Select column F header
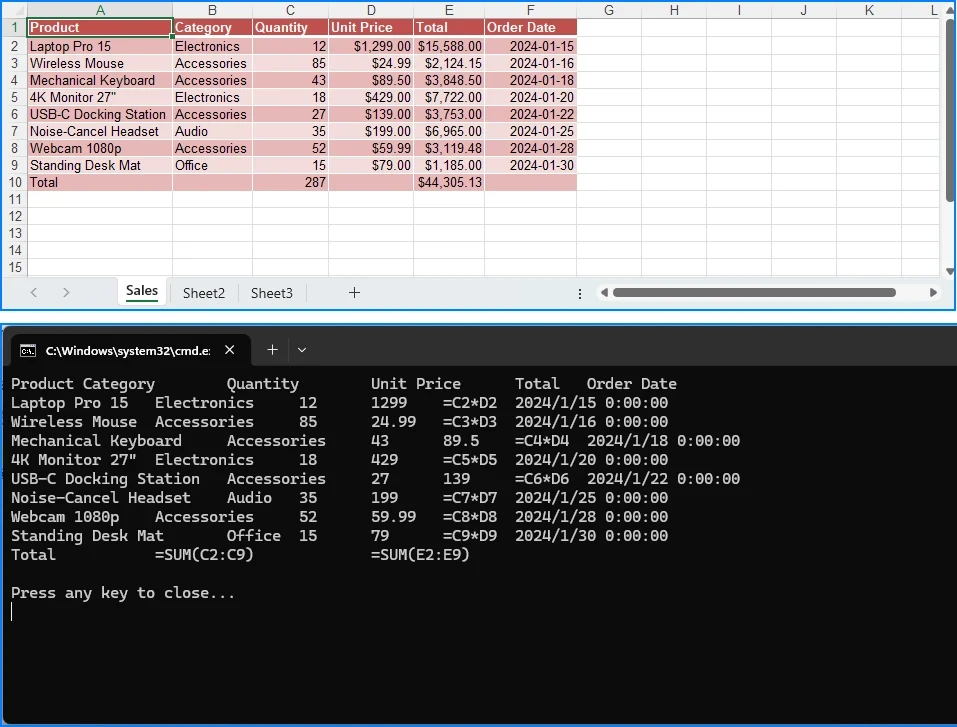957x727 pixels. (x=530, y=10)
